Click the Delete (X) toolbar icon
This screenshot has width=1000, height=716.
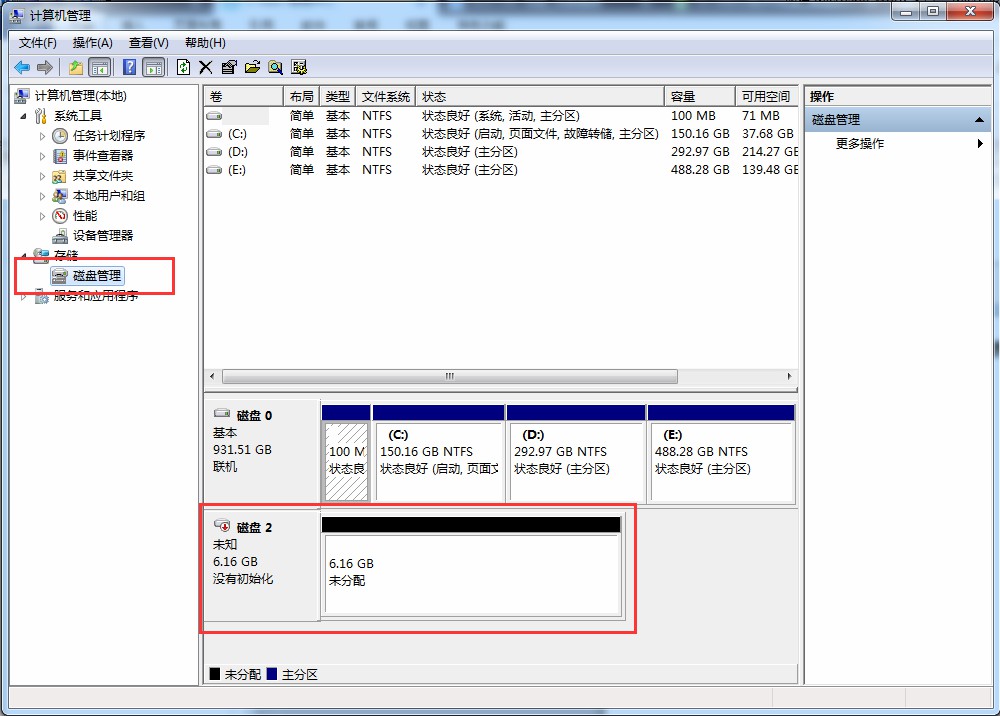tap(206, 67)
